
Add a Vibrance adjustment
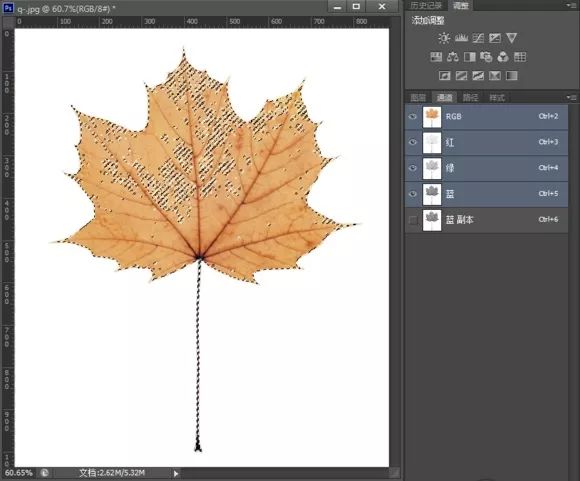[x=512, y=38]
